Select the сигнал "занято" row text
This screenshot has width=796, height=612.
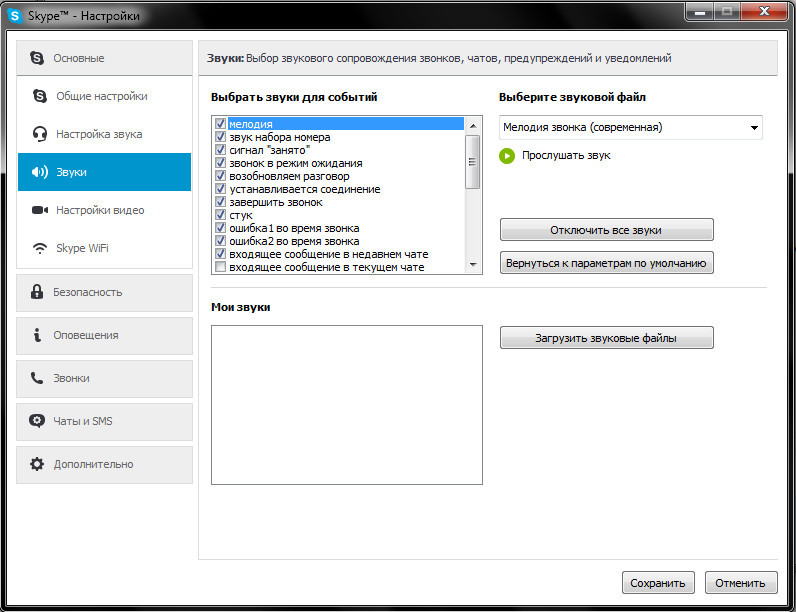[270, 150]
